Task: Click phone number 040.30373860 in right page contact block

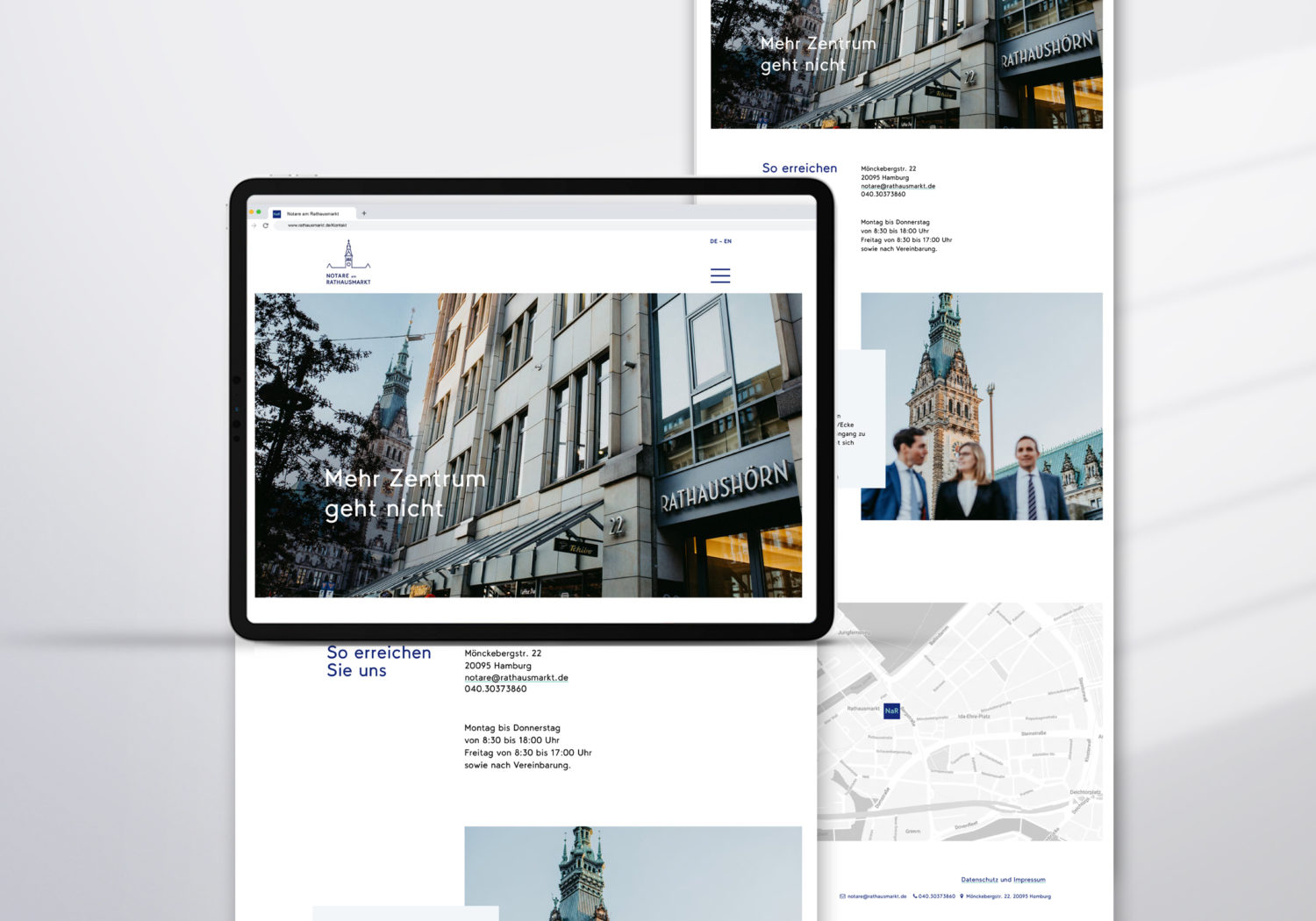Action: (883, 194)
